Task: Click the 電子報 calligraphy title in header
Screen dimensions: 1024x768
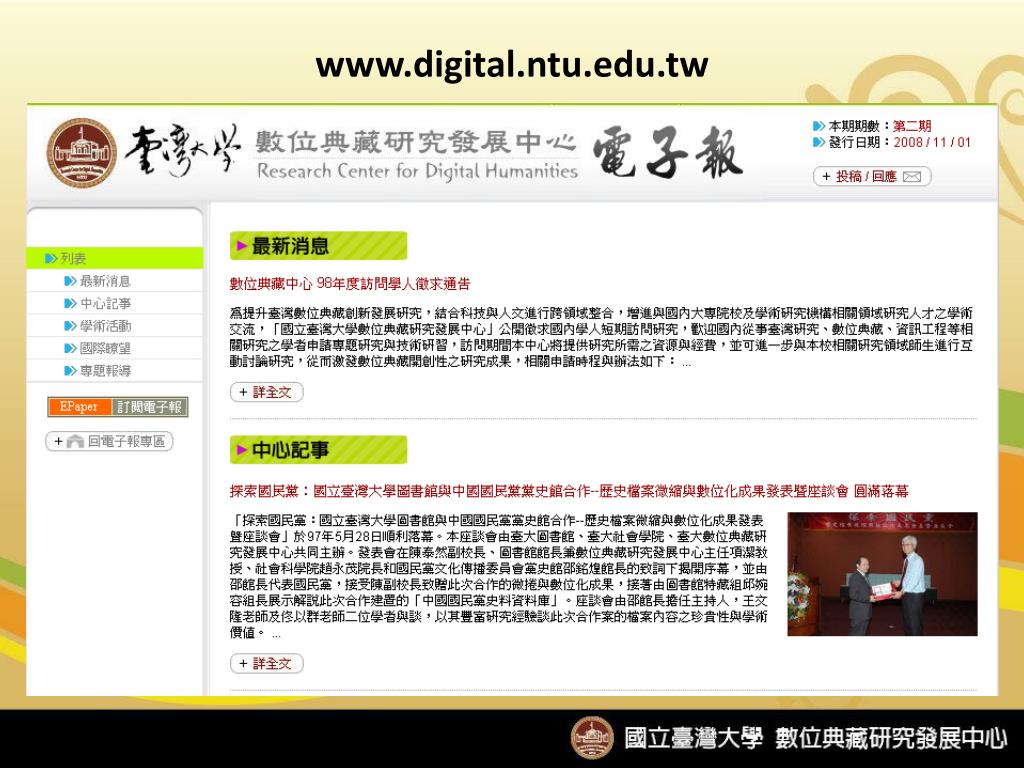Action: click(667, 153)
